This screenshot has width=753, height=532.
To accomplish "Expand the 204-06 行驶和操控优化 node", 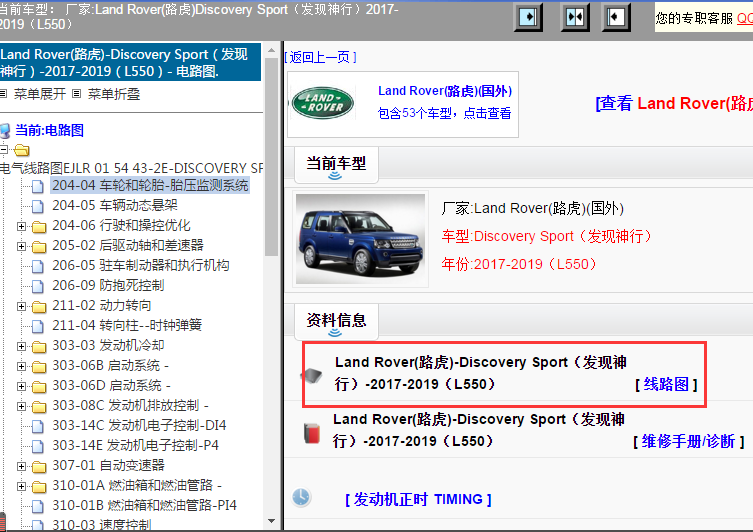I will pos(21,226).
